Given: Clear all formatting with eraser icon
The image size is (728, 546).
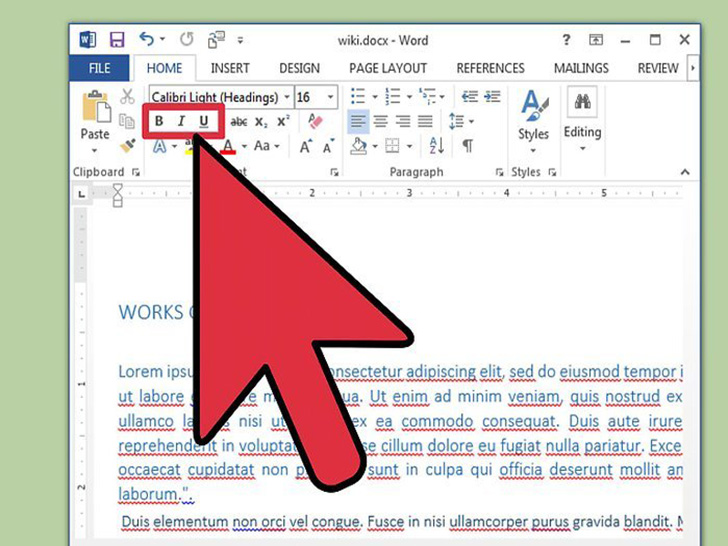Looking at the screenshot, I should (315, 121).
